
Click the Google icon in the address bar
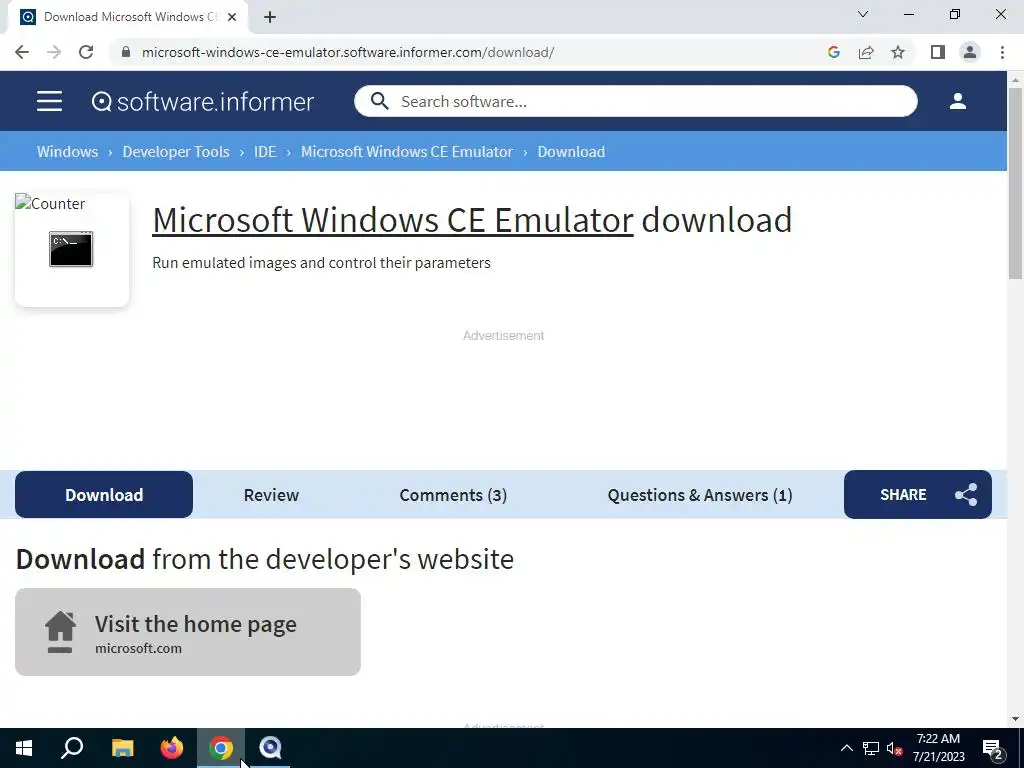[833, 52]
